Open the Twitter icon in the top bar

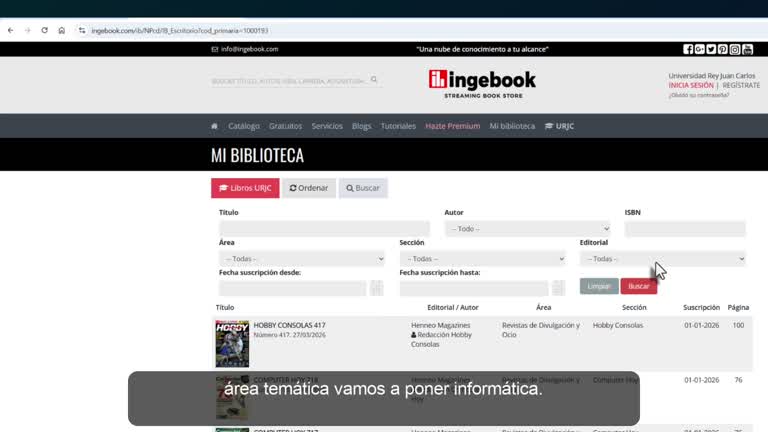(x=711, y=49)
